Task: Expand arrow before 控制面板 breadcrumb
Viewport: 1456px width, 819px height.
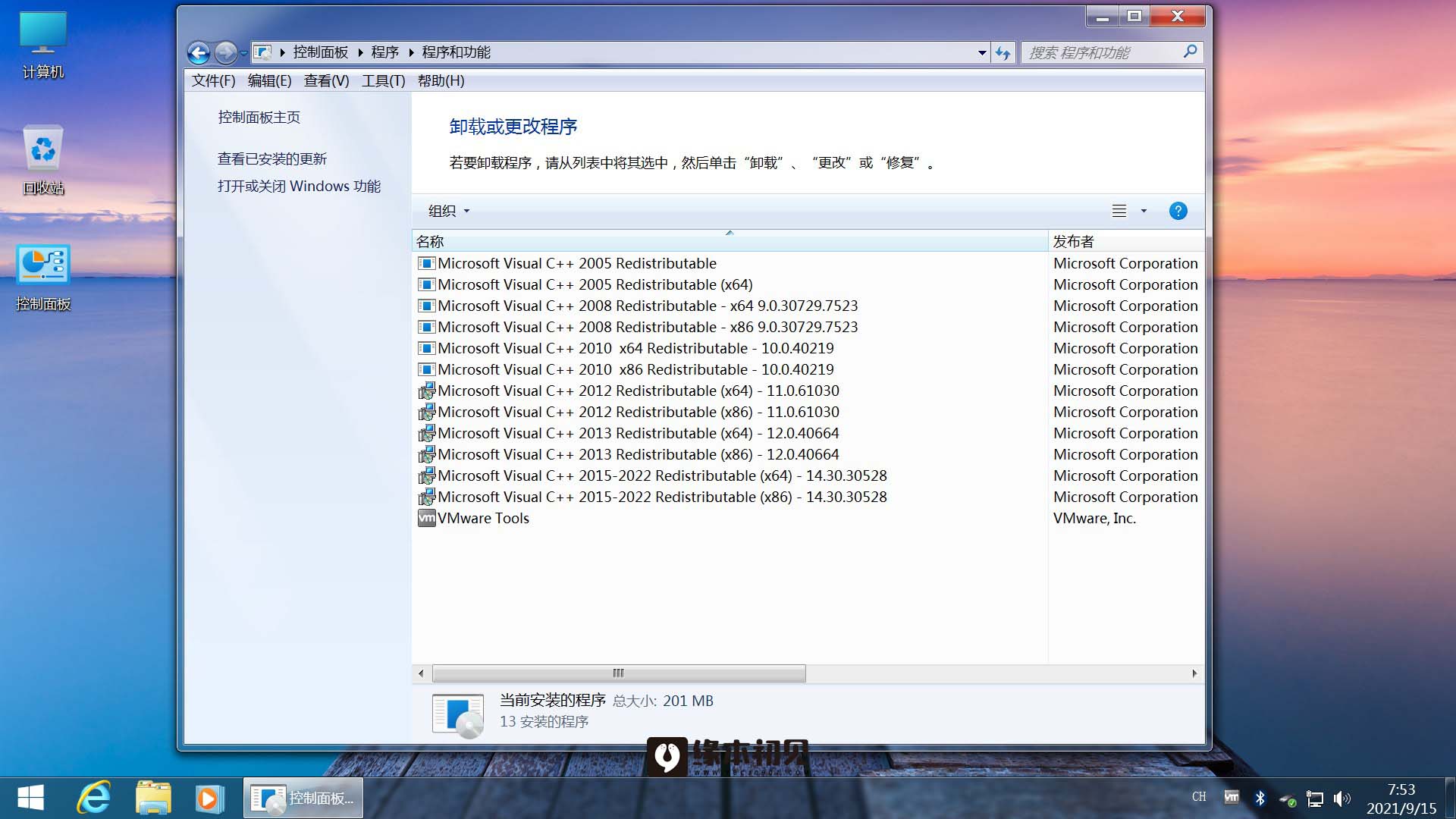Action: 282,52
